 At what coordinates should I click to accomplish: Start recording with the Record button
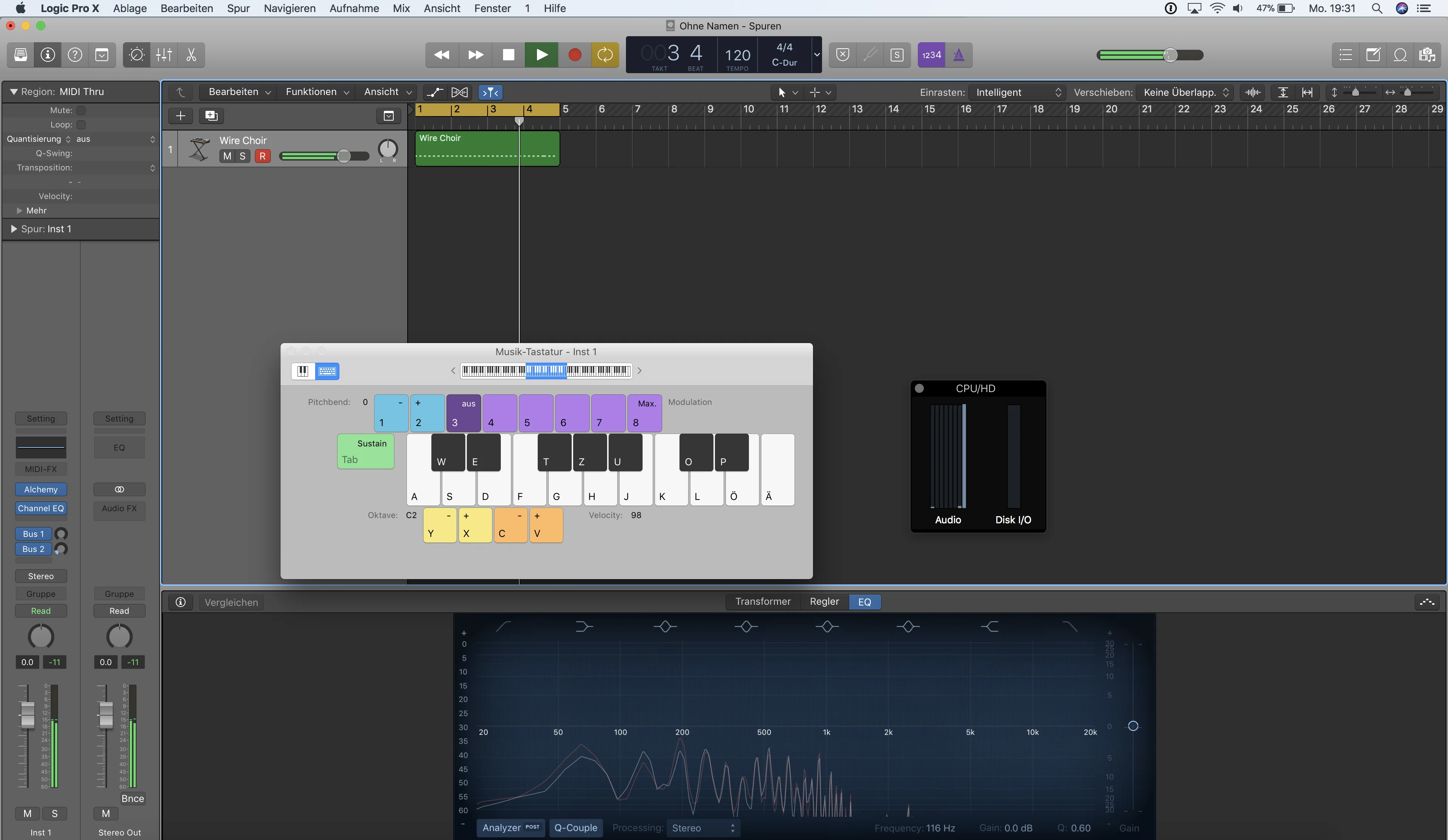pyautogui.click(x=575, y=55)
